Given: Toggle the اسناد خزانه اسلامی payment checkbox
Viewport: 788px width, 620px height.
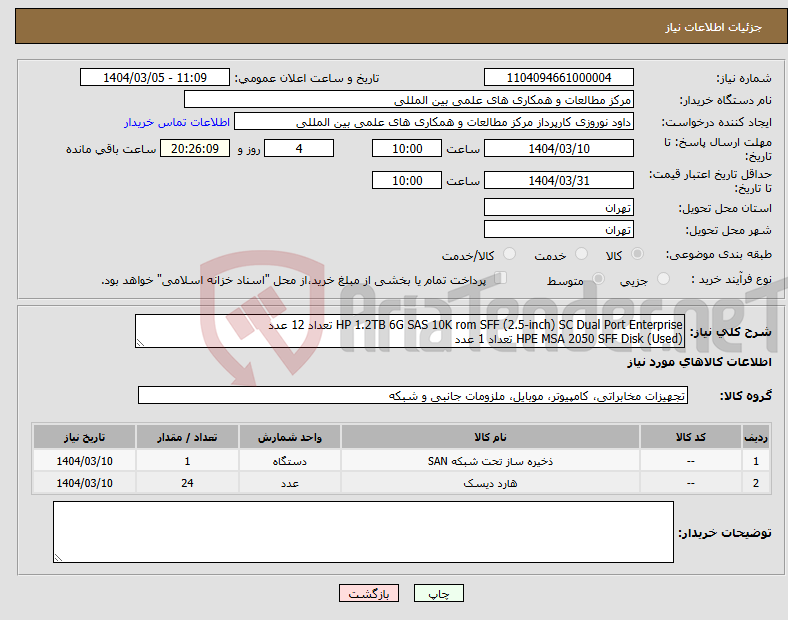Looking at the screenshot, I should click(x=501, y=278).
